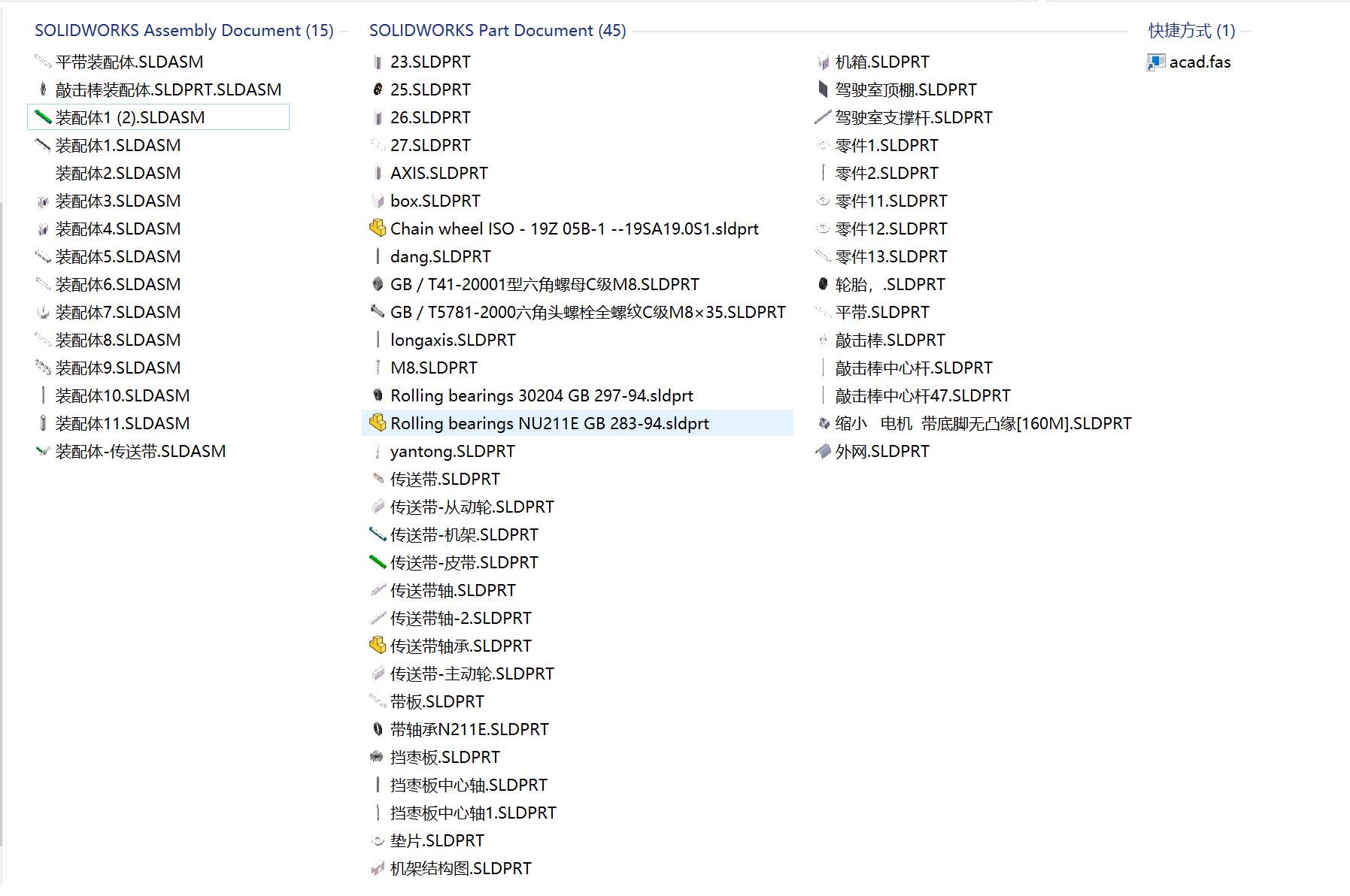Image resolution: width=1350 pixels, height=896 pixels.
Task: Click the 带轴承N211E.SLDPRT file icon
Action: (x=378, y=729)
